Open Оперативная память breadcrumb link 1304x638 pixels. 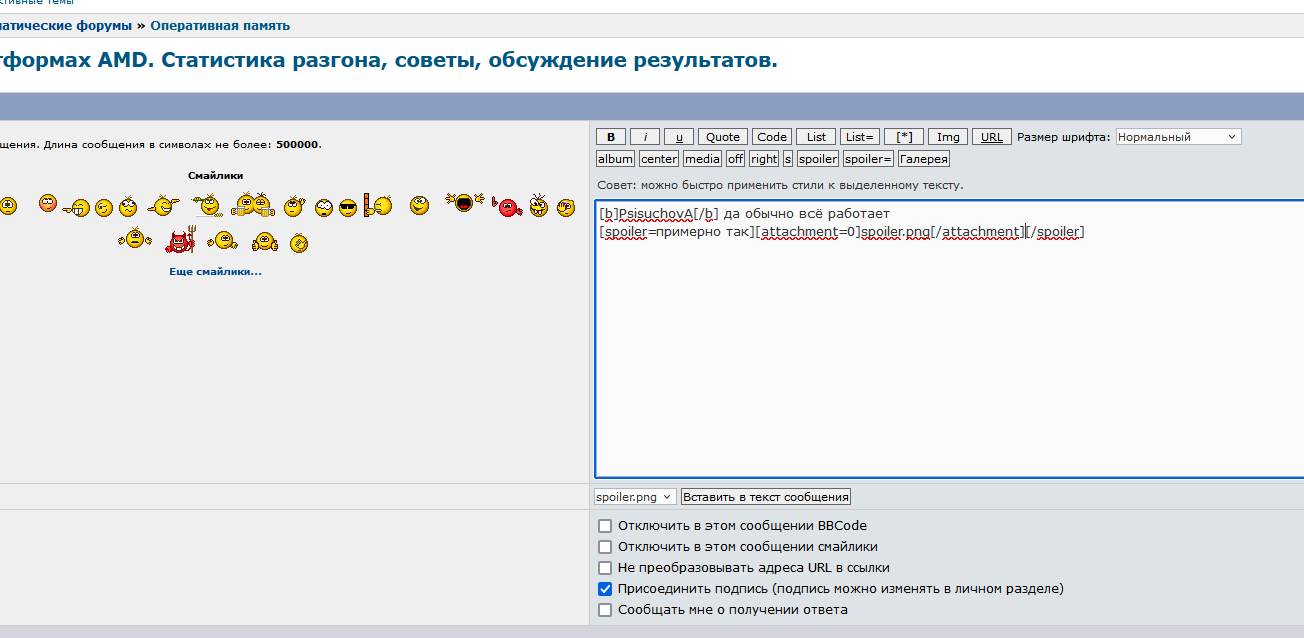coord(220,26)
